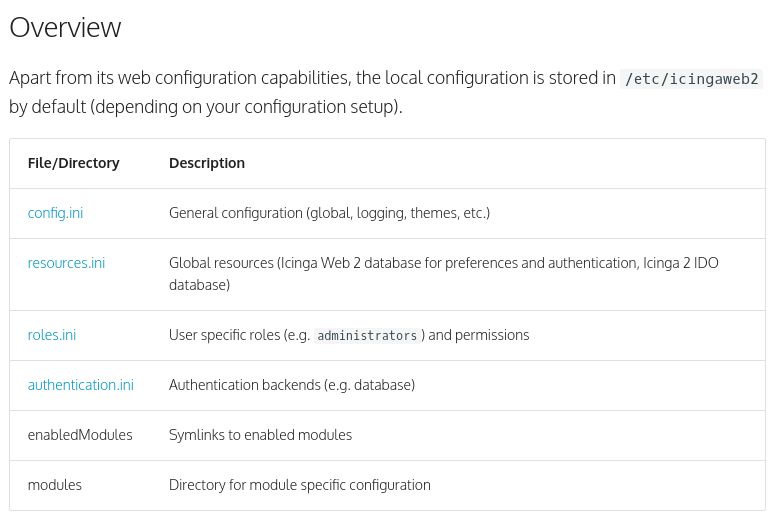The height and width of the screenshot is (517, 774).
Task: Click the File/Directory column header
Action: [x=73, y=163]
